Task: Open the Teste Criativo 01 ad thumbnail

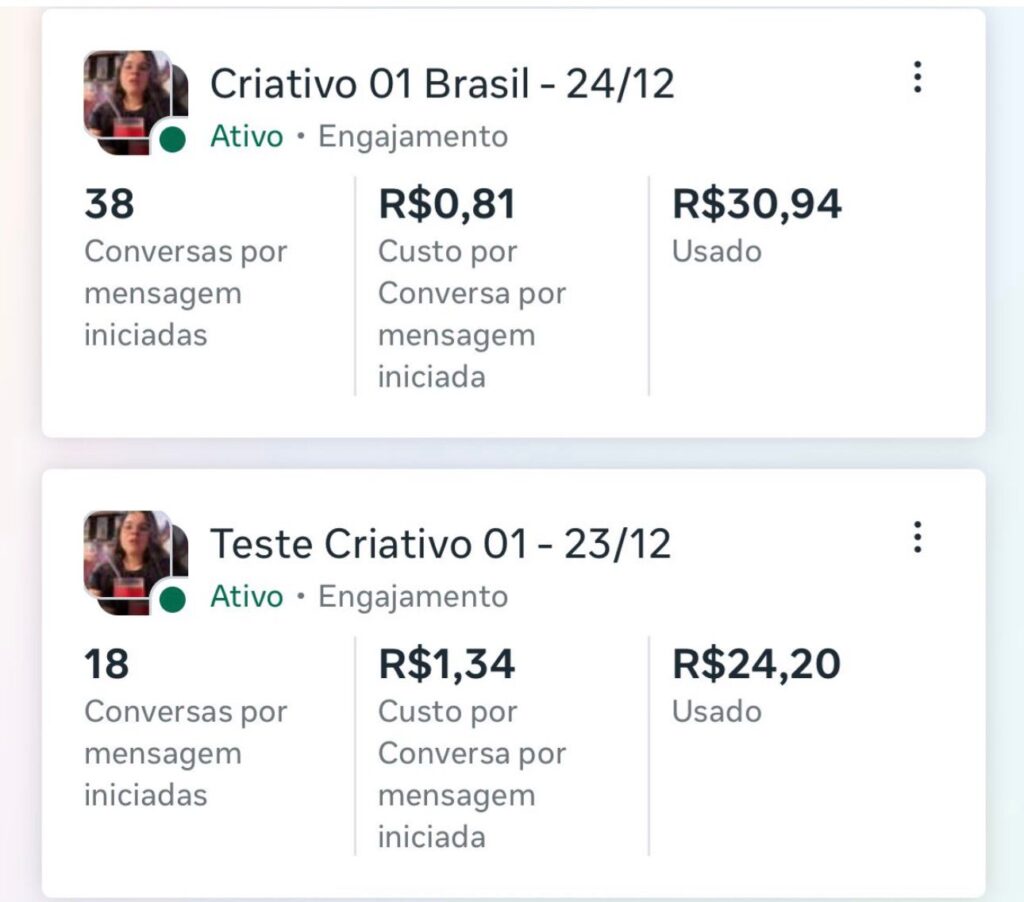Action: point(130,558)
